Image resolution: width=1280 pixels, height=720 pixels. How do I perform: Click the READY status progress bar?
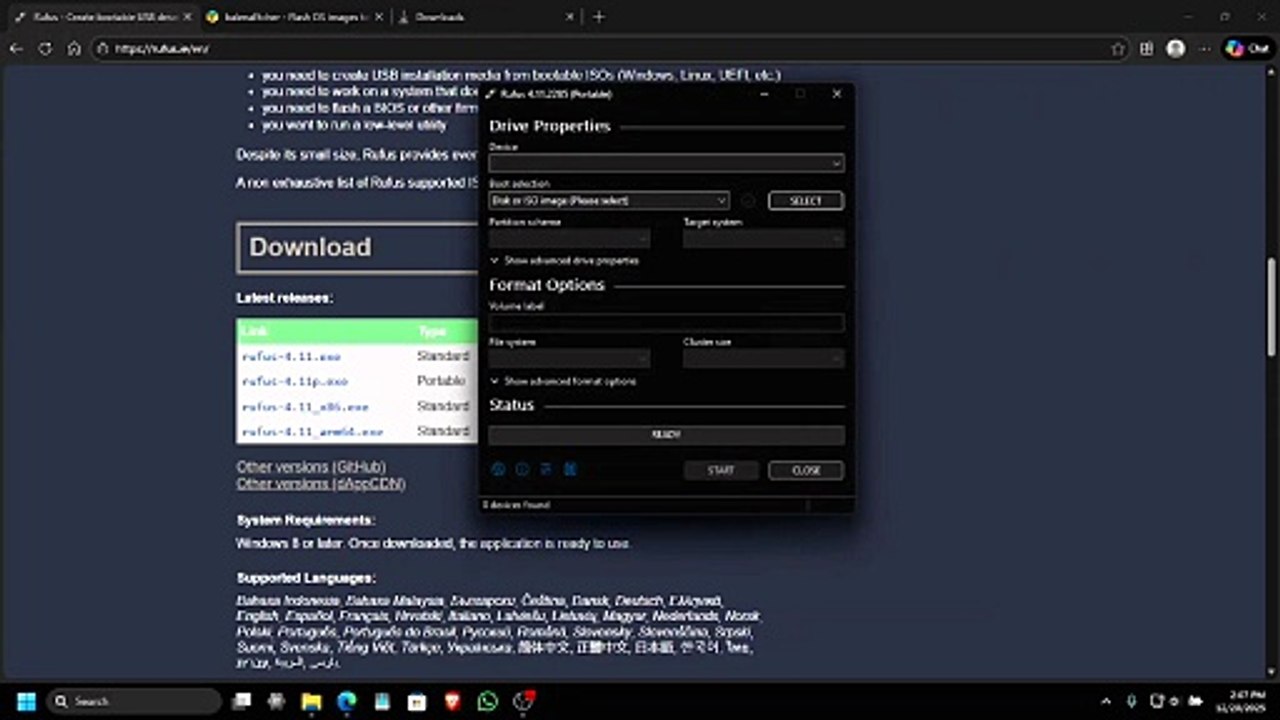point(666,435)
